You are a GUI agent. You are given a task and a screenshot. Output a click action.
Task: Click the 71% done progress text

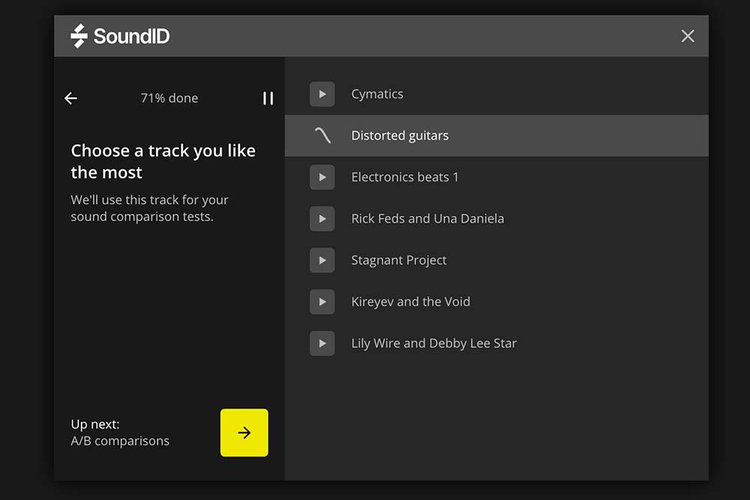[169, 98]
